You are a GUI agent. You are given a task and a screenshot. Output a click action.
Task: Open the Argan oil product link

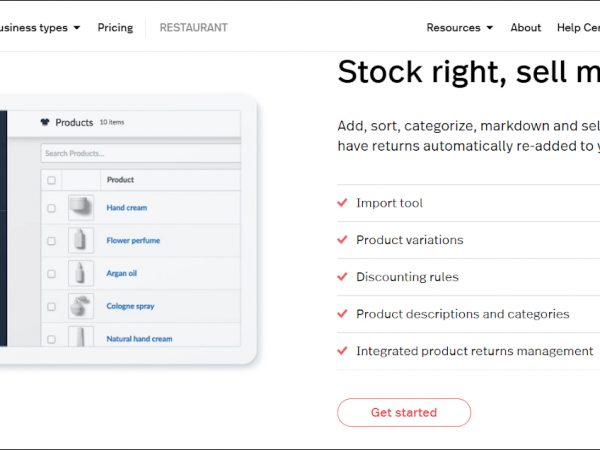pyautogui.click(x=123, y=273)
